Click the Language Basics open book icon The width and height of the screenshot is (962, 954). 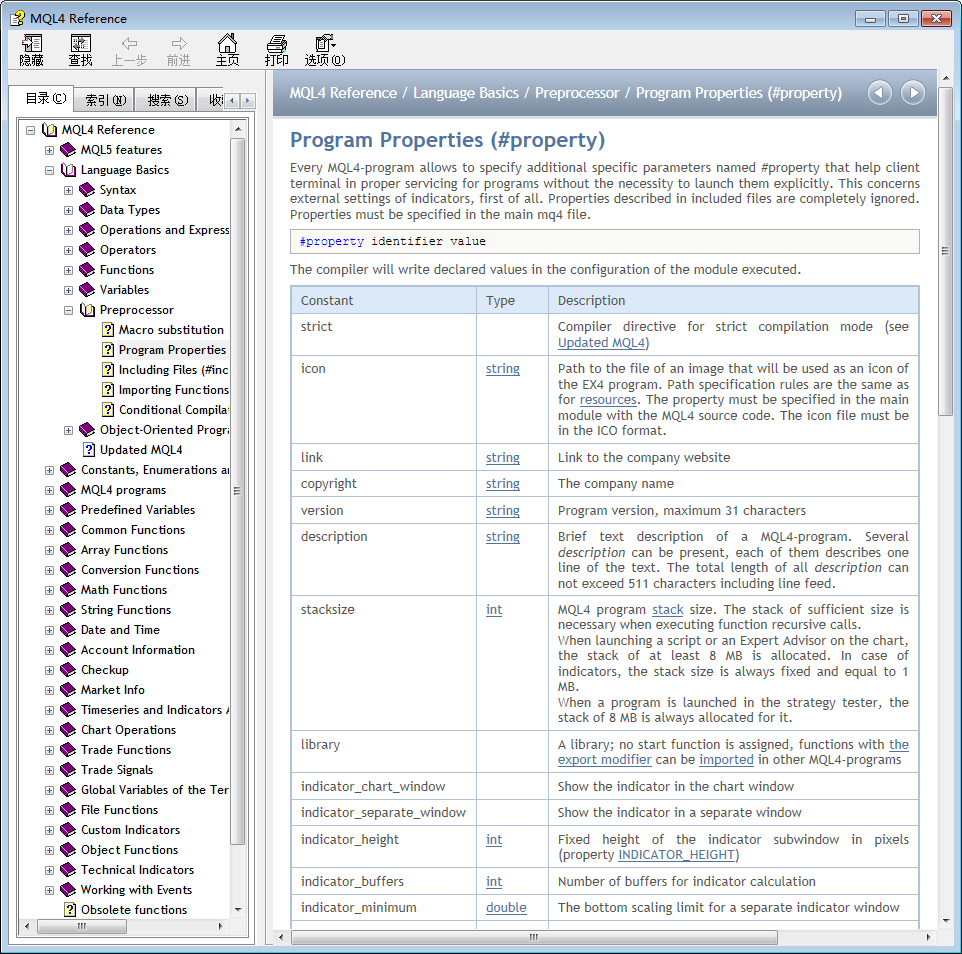68,170
